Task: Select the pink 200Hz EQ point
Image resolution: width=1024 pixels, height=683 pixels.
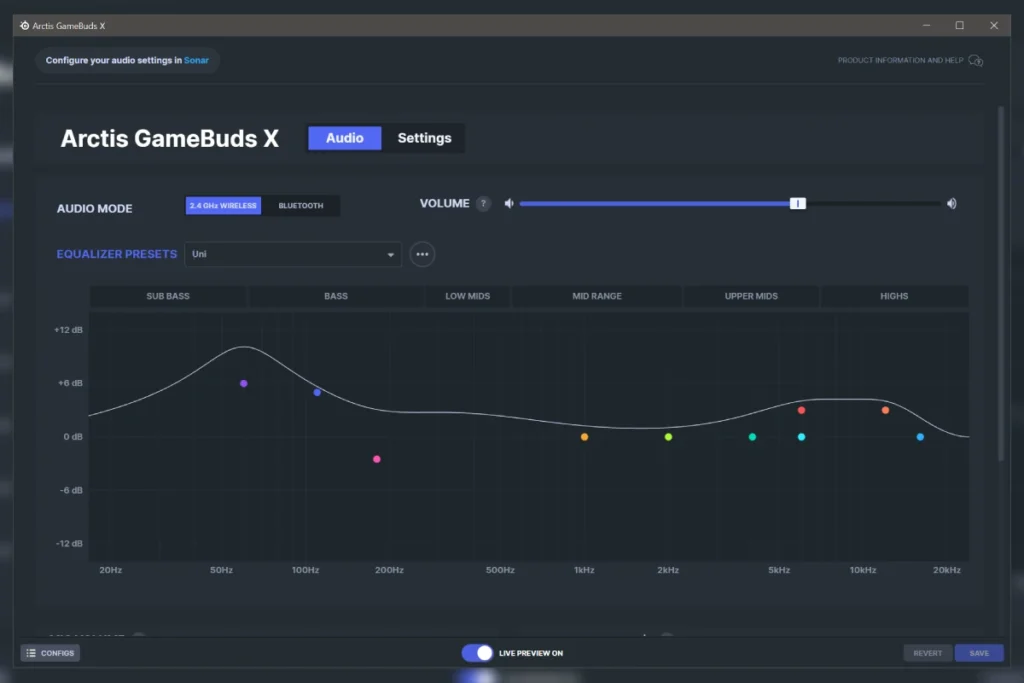Action: pos(377,459)
